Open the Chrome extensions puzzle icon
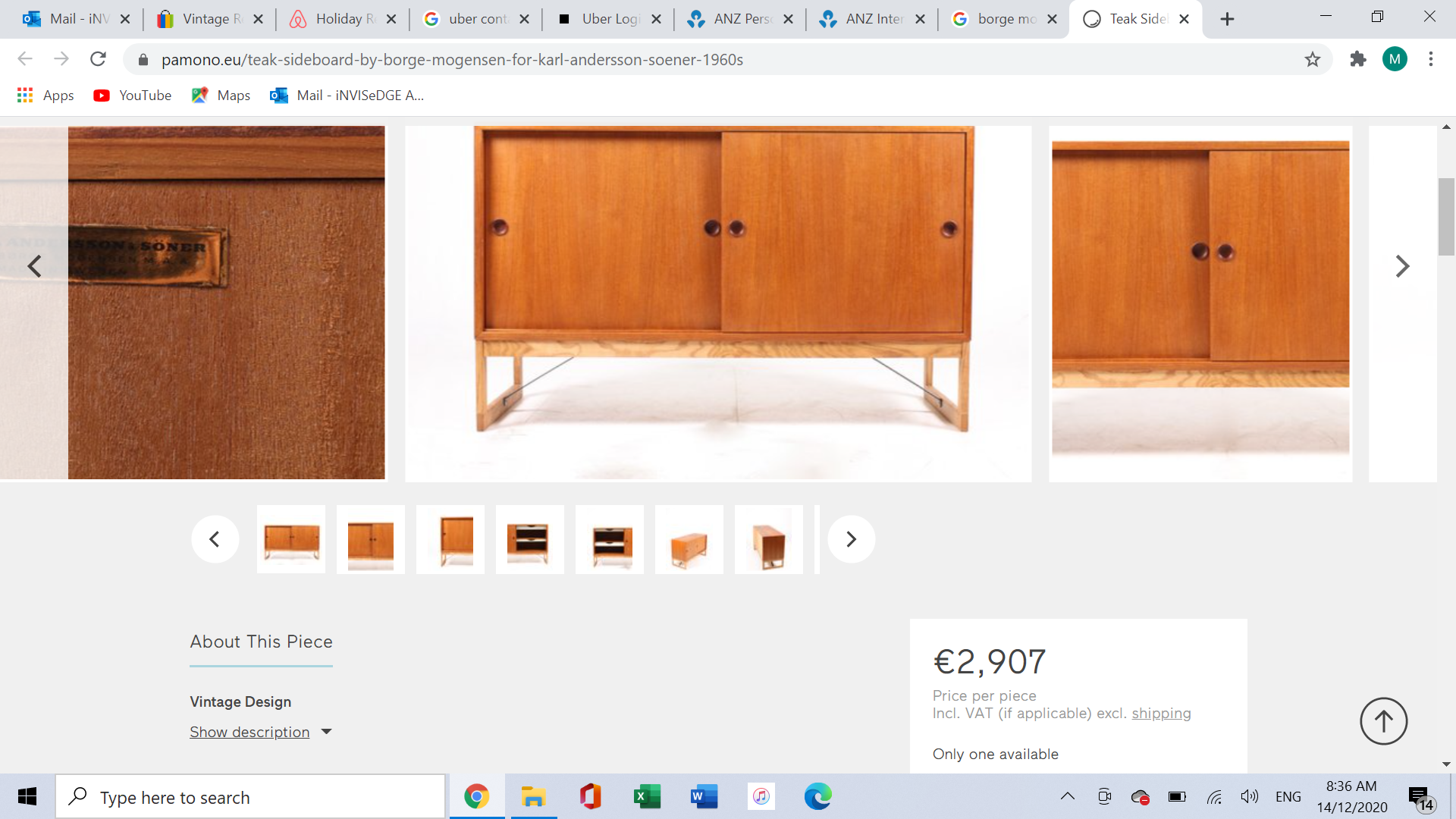Screen dimensions: 1456x819 point(1358,59)
